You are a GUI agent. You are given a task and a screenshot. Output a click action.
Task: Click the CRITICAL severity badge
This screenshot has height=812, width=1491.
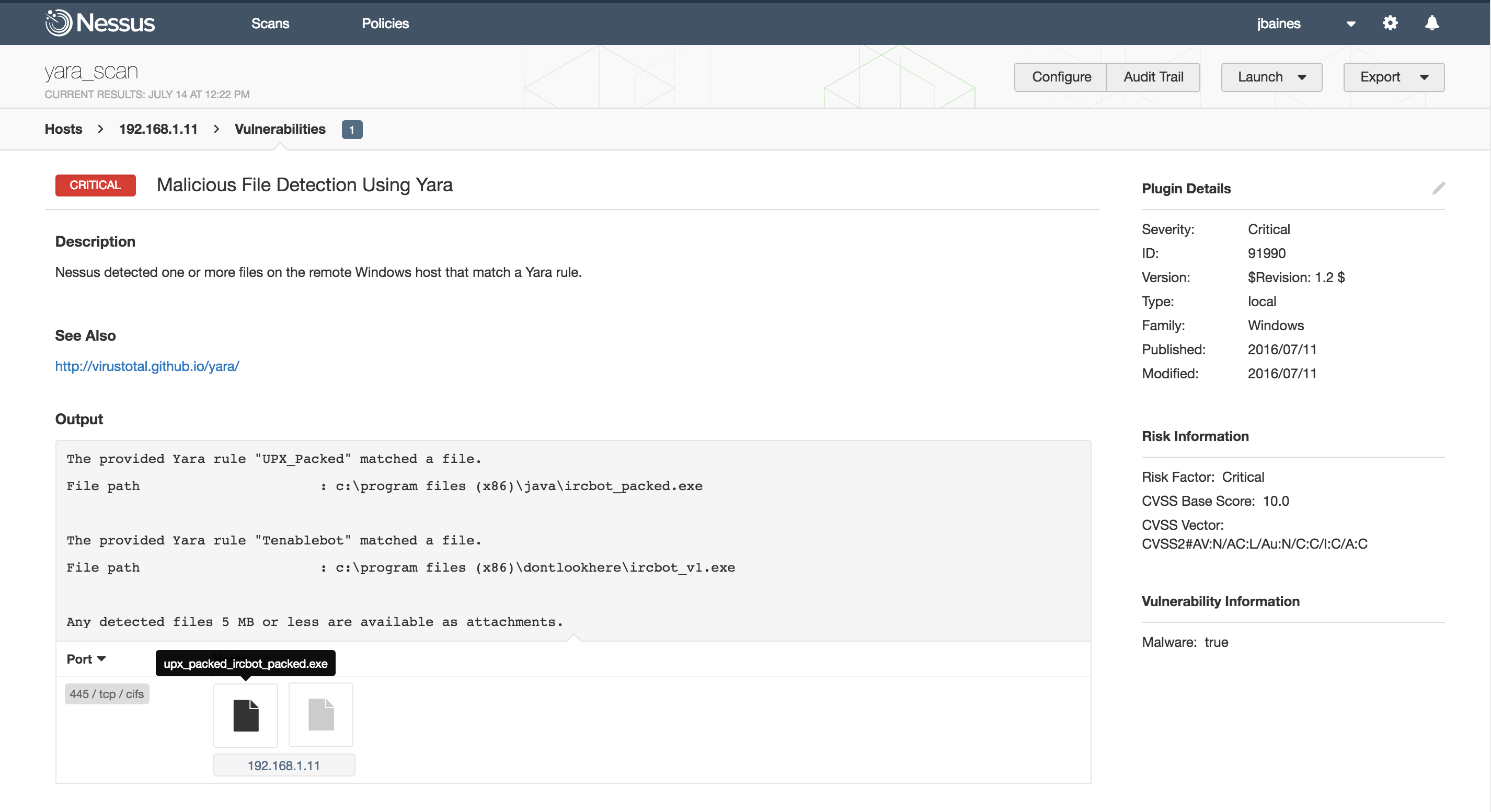click(96, 185)
